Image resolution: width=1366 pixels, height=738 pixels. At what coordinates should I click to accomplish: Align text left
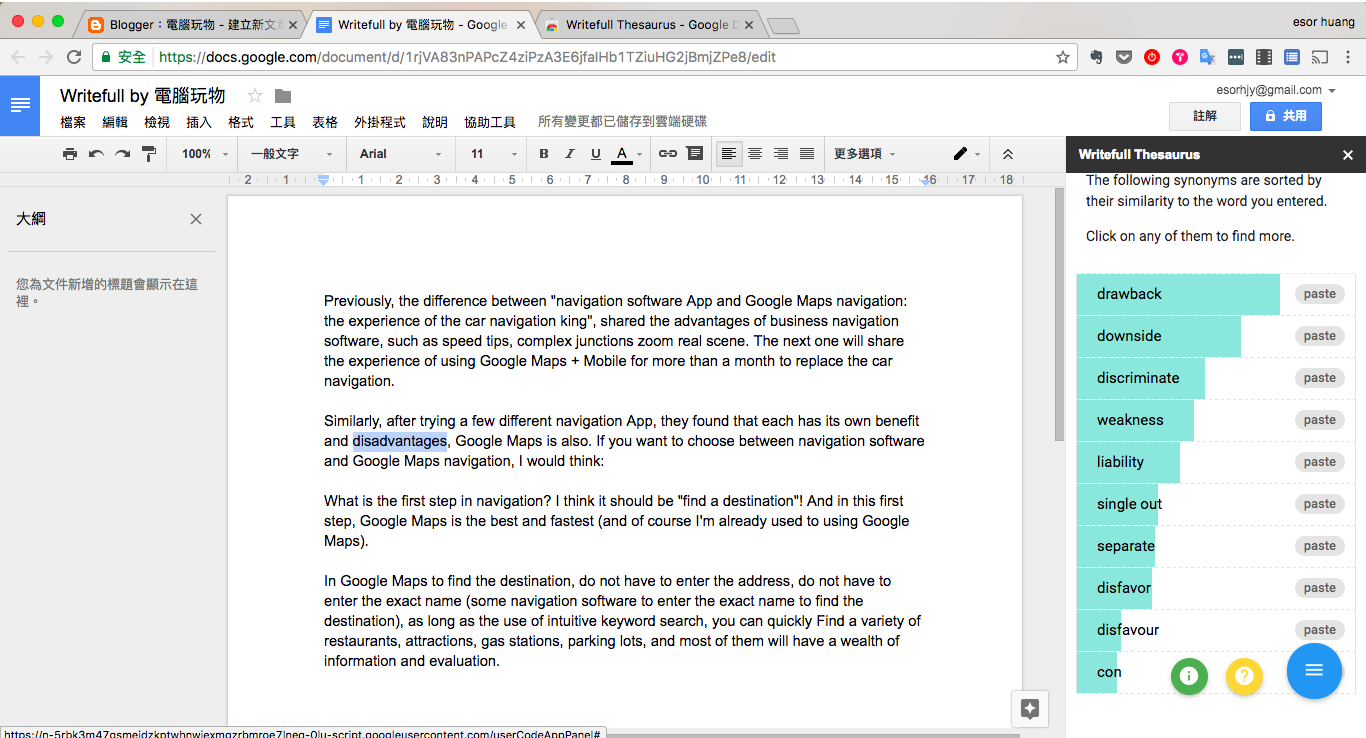coord(729,154)
